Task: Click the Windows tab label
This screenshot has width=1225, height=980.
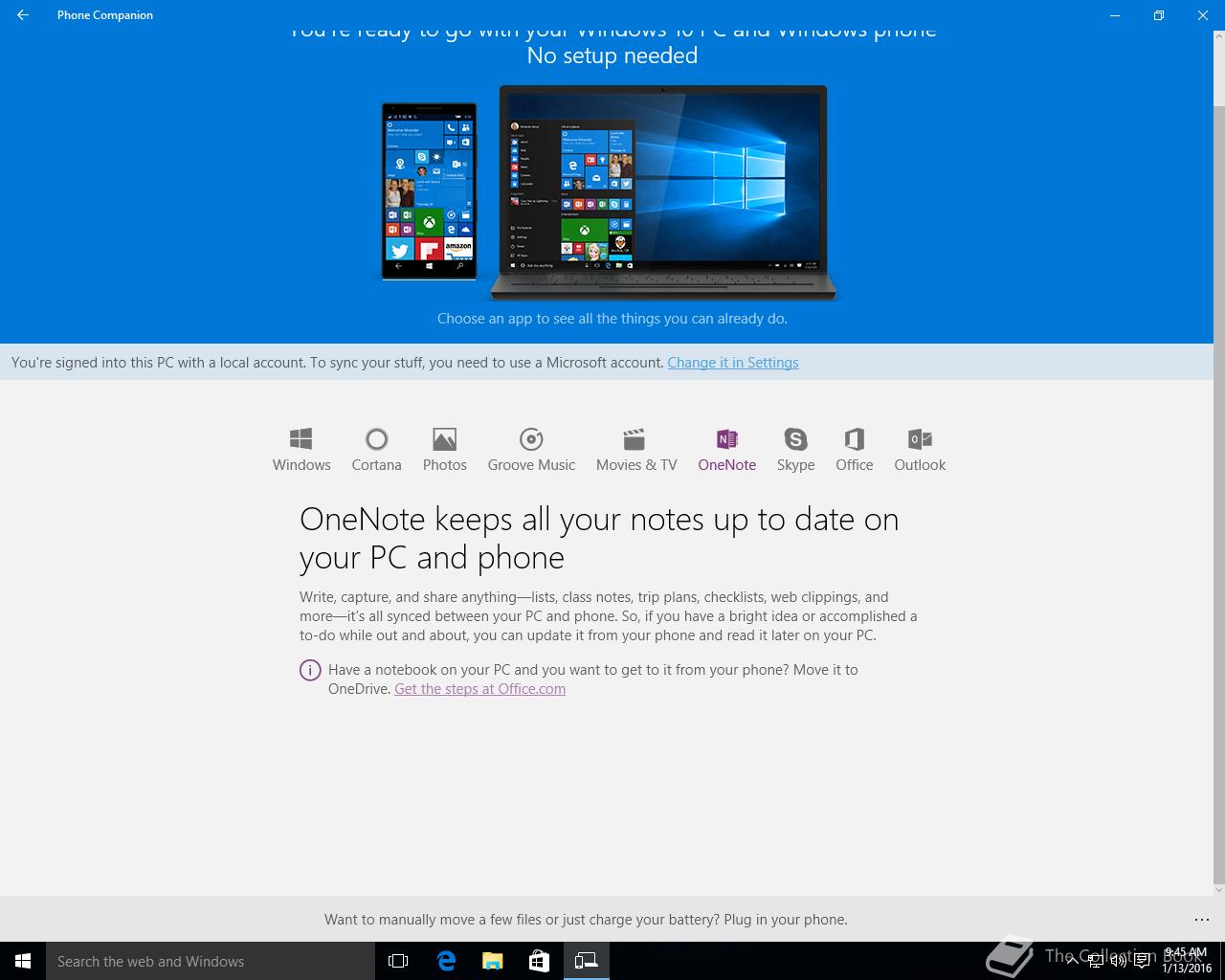Action: coord(301,465)
